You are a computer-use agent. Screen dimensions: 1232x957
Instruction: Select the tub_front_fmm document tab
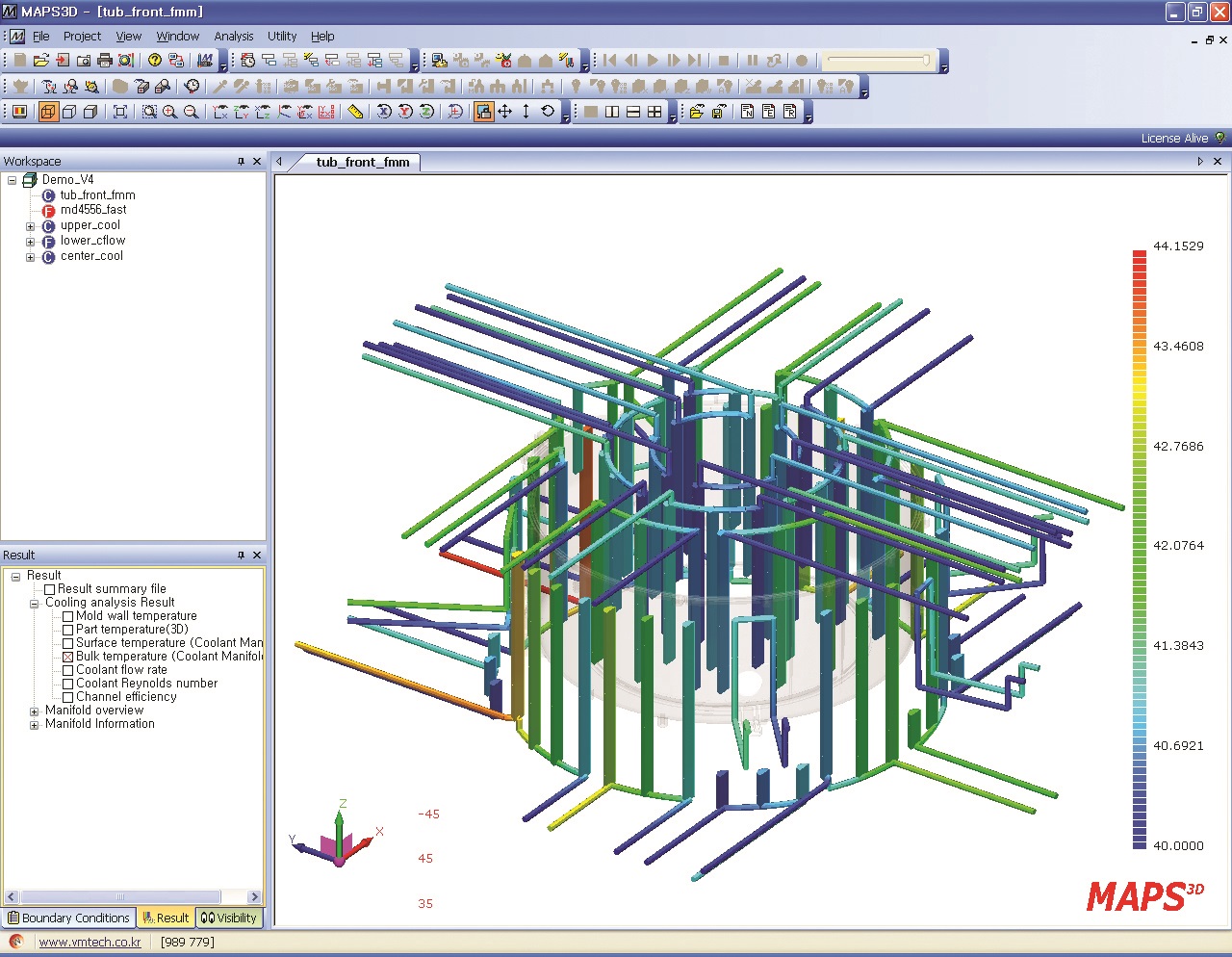tap(363, 162)
